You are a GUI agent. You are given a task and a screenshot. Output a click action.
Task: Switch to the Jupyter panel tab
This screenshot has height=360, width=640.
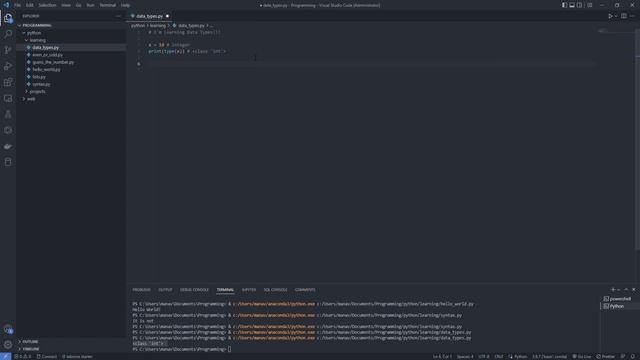click(x=249, y=290)
